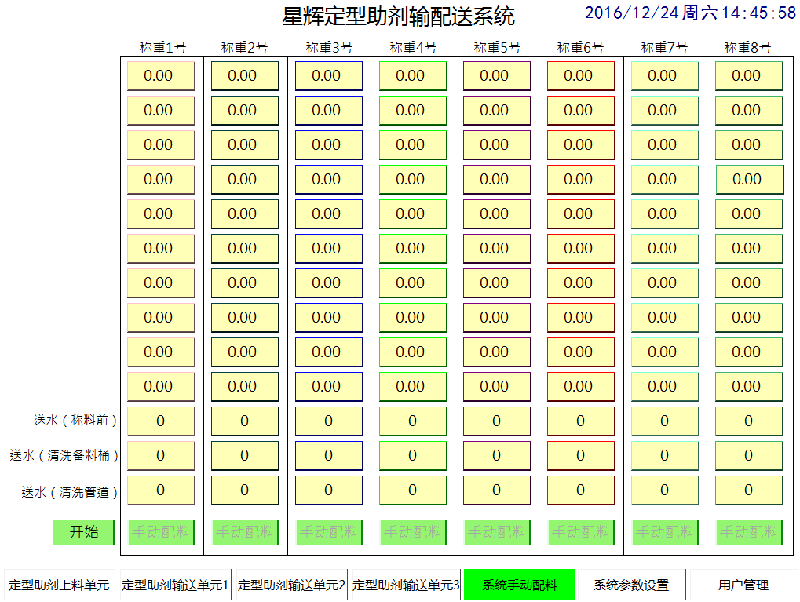
Task: Click the green 开始 start button
Action: point(84,532)
